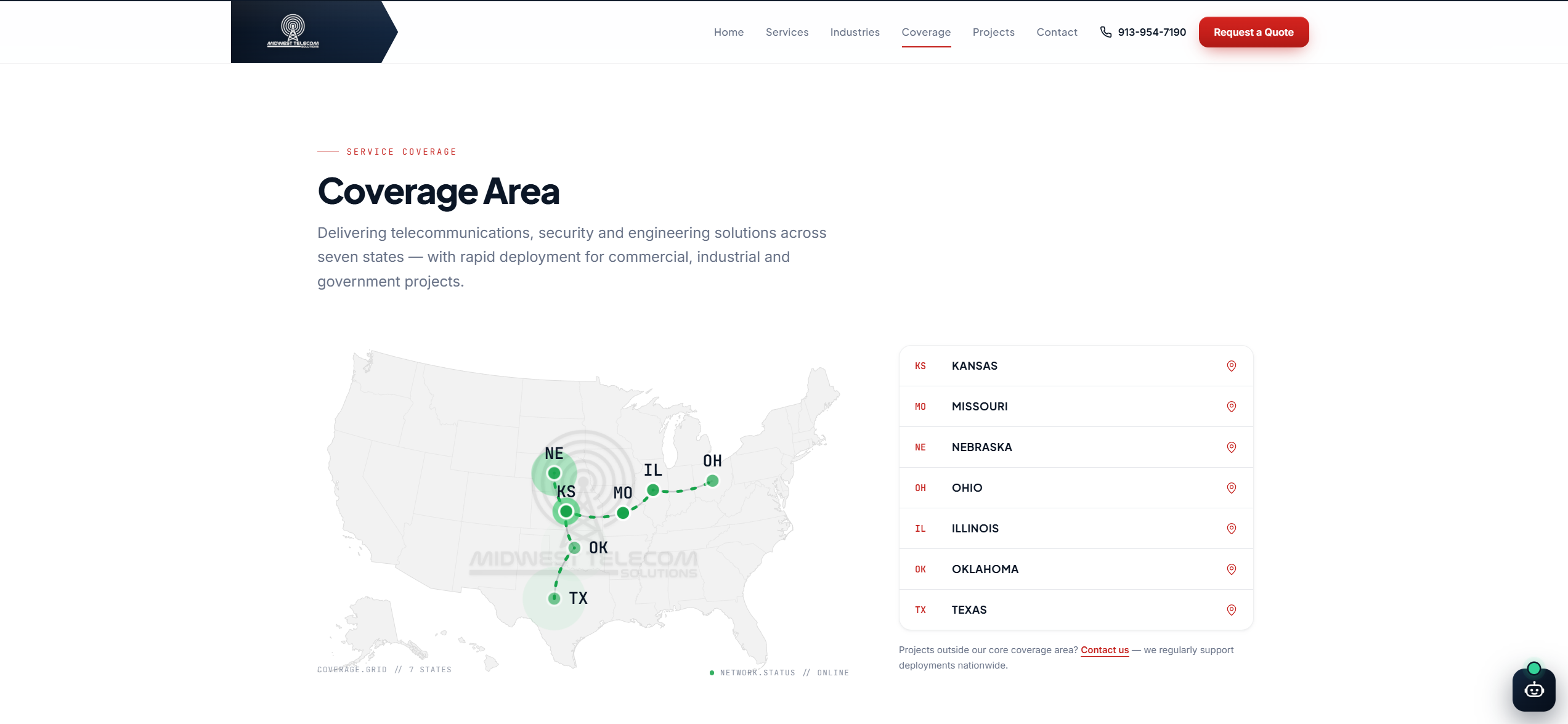This screenshot has height=724, width=1568.
Task: Open the Contact menu item
Action: (x=1057, y=32)
